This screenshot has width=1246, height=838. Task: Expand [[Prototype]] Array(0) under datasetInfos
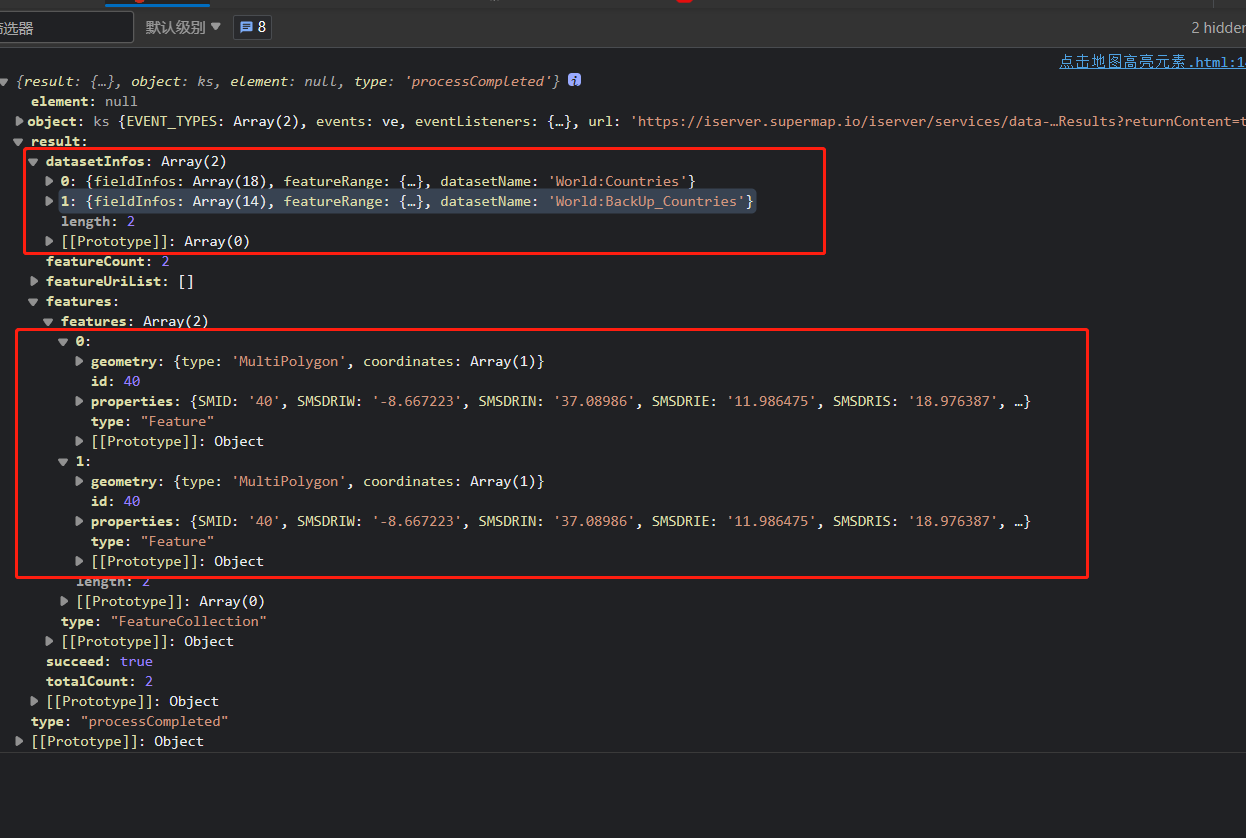[x=50, y=241]
